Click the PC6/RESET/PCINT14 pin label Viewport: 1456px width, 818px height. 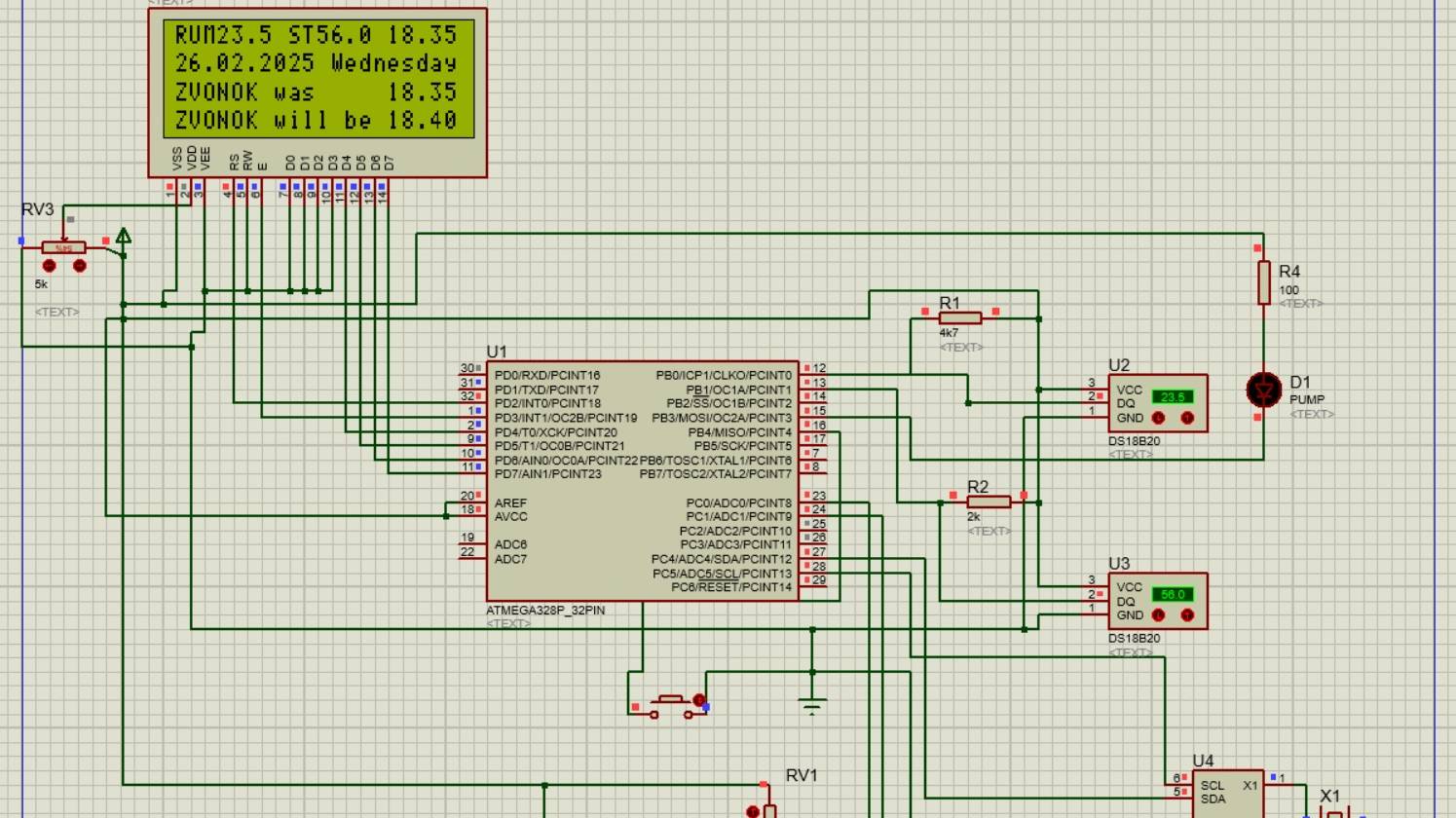point(731,587)
